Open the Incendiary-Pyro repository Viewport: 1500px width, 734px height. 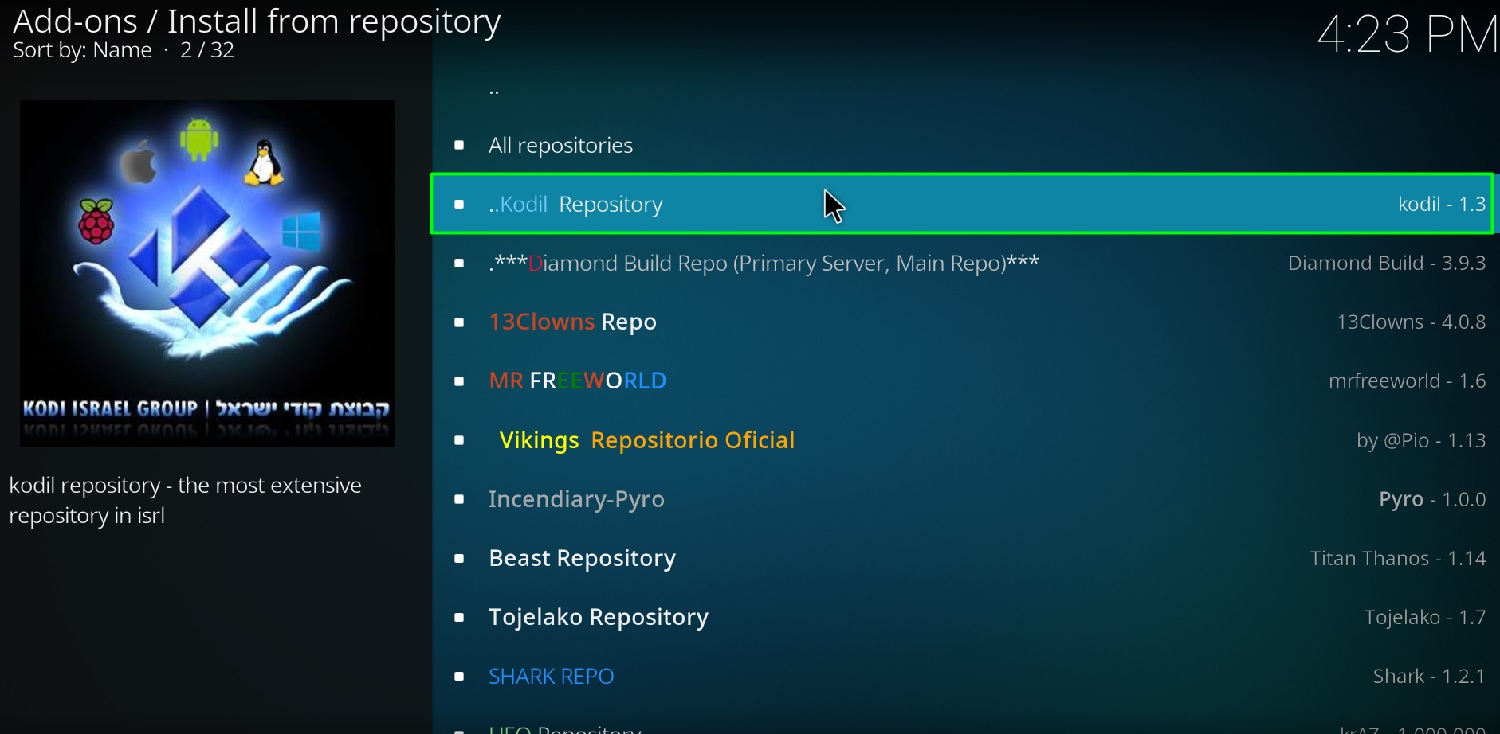pyautogui.click(x=962, y=499)
